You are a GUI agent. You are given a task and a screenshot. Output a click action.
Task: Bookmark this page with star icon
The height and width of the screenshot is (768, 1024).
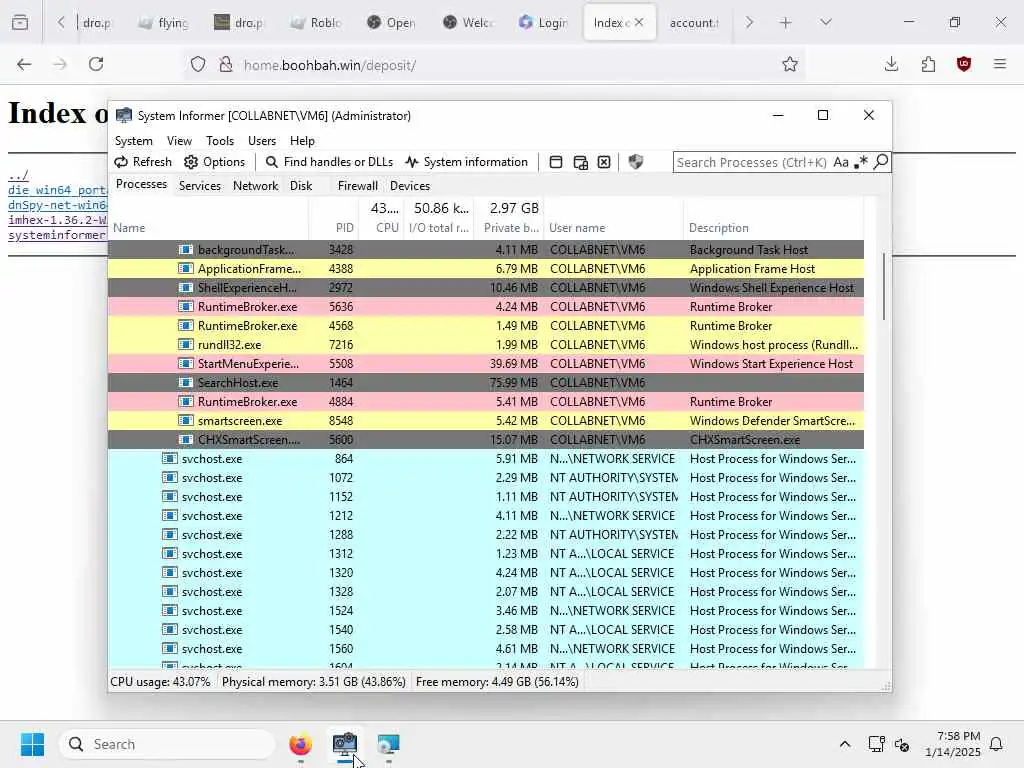pyautogui.click(x=790, y=64)
